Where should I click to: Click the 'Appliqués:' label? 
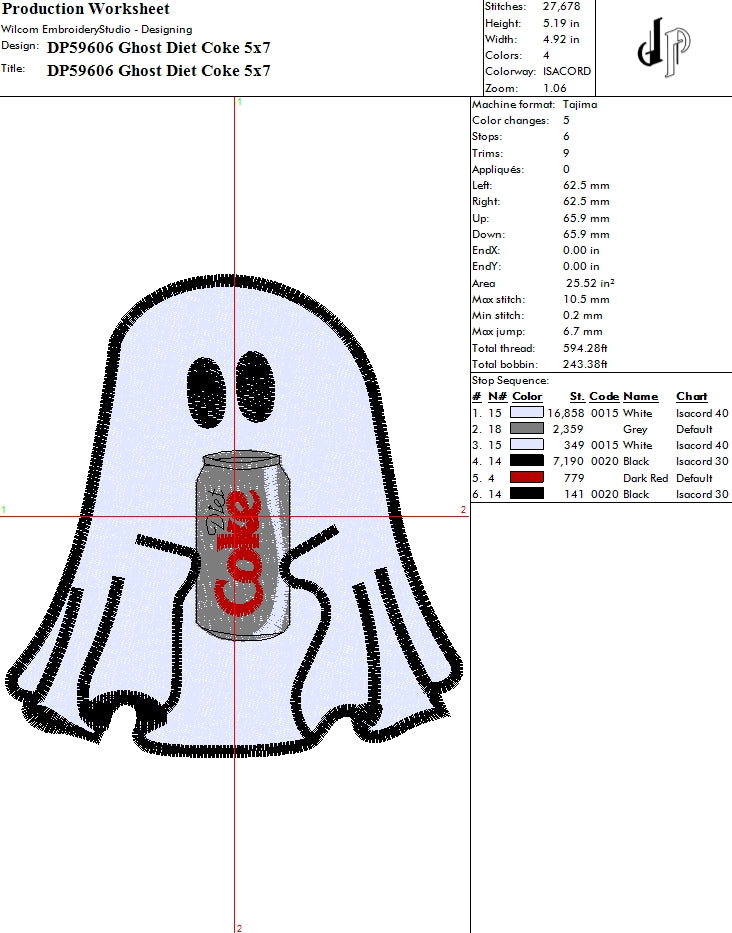pyautogui.click(x=498, y=170)
